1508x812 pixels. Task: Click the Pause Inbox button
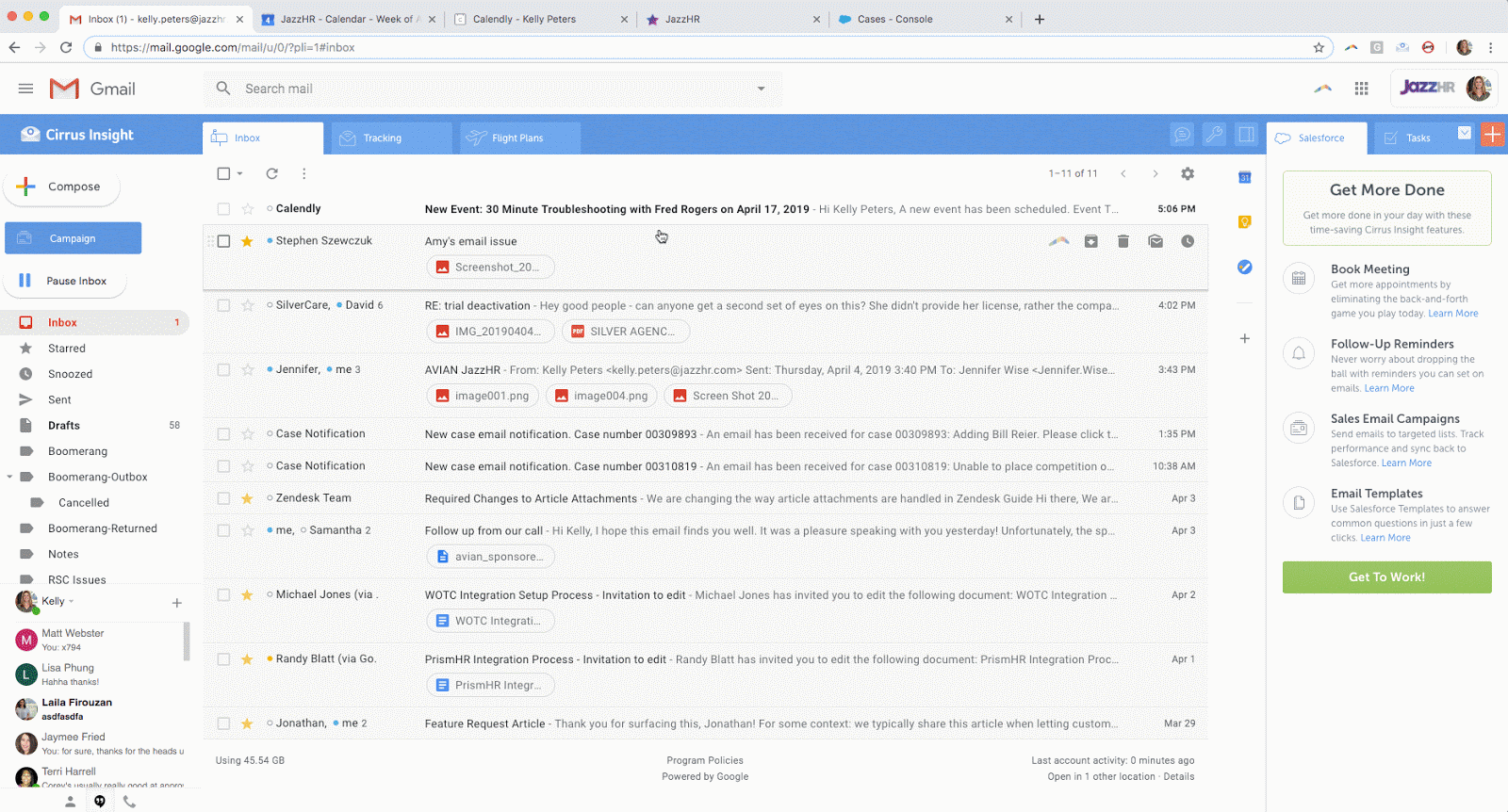(65, 281)
